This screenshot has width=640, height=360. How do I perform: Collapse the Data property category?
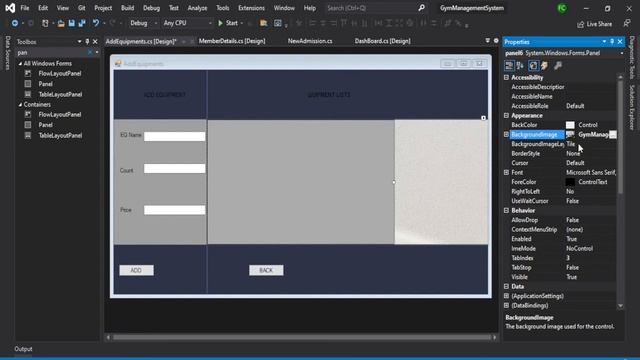pos(507,287)
